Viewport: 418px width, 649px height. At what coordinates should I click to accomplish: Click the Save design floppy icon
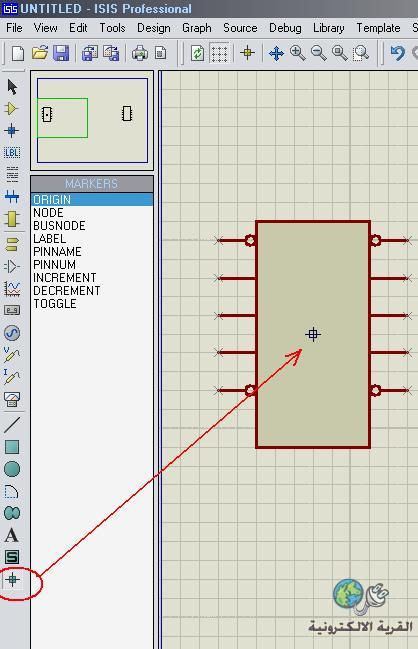(61, 53)
